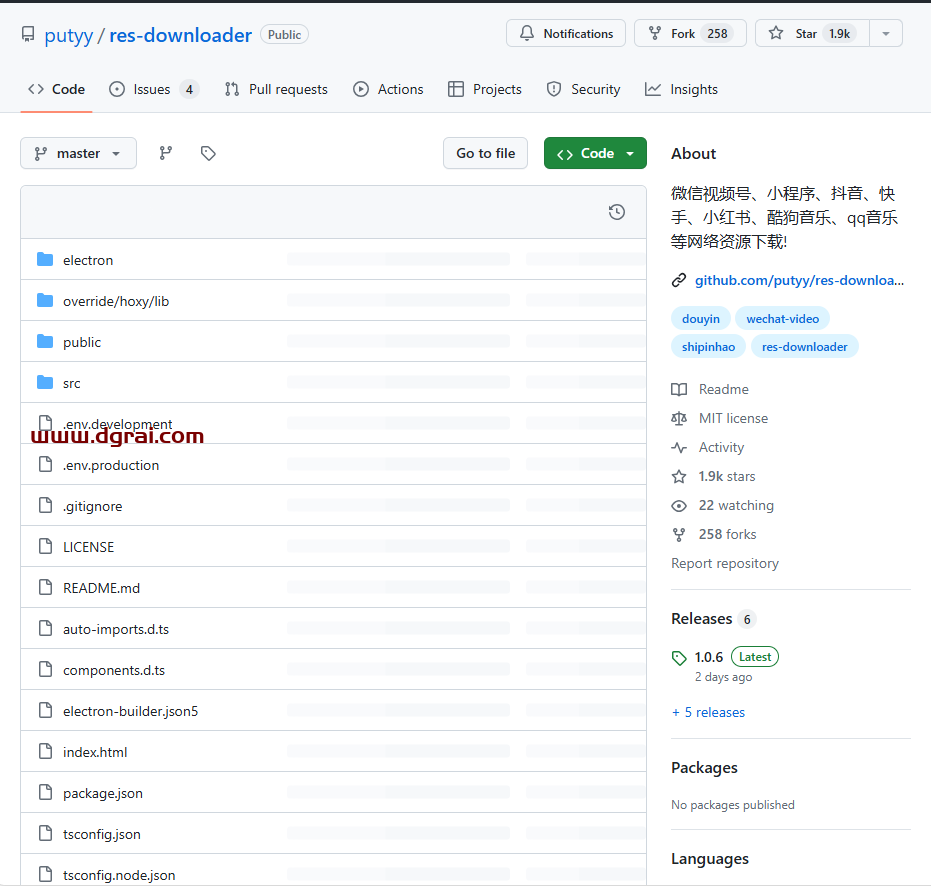Open the Issues tab
Screen dimensions: 931x886
pyautogui.click(x=154, y=89)
